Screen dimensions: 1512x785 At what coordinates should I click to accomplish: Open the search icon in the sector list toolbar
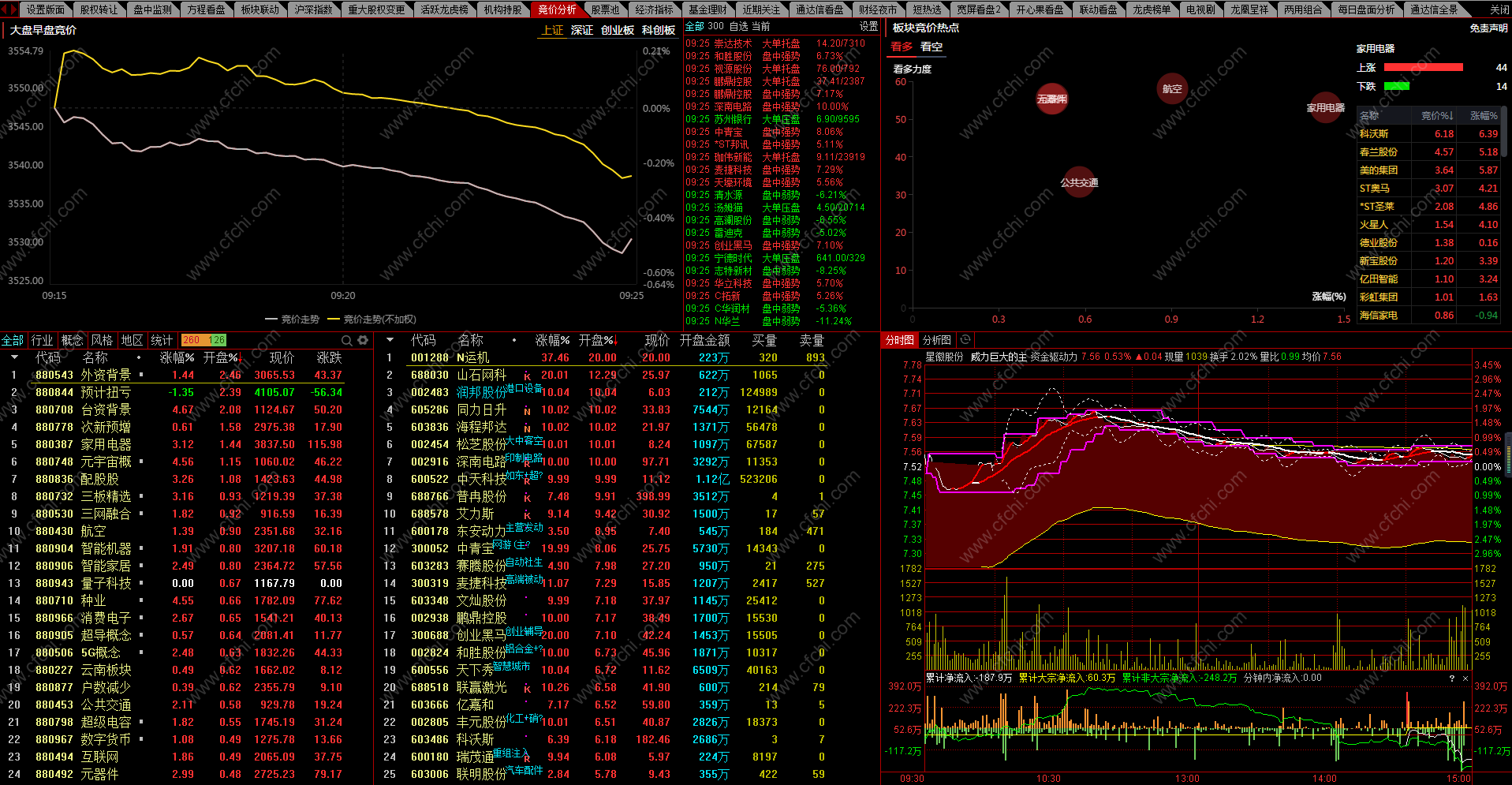[x=346, y=340]
